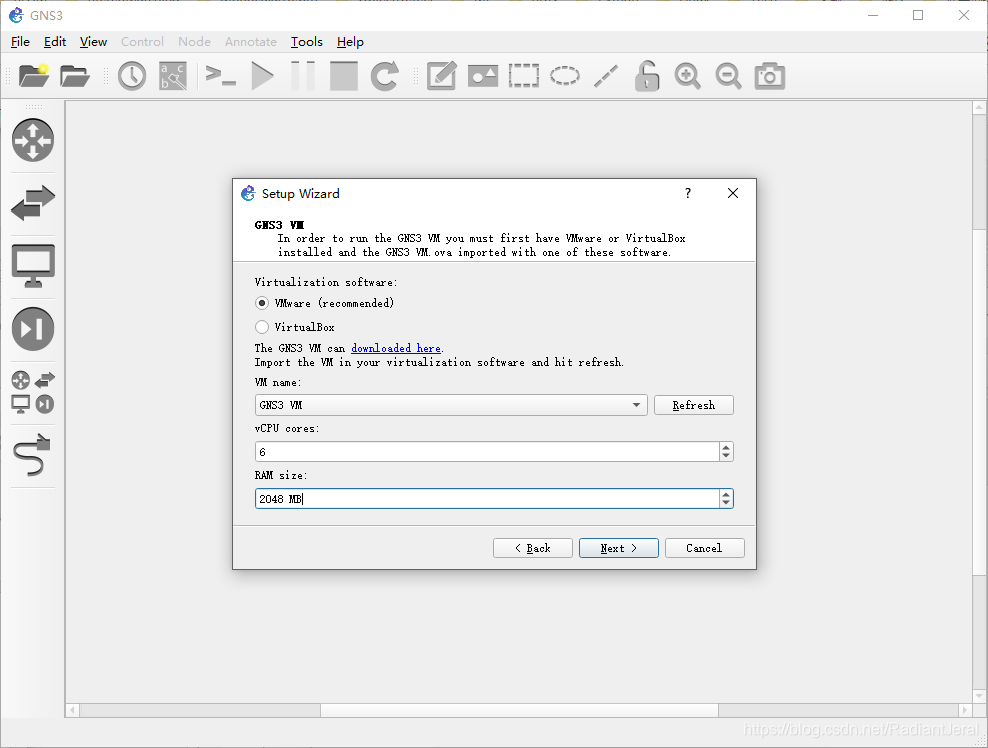Click the Refresh button

(694, 405)
